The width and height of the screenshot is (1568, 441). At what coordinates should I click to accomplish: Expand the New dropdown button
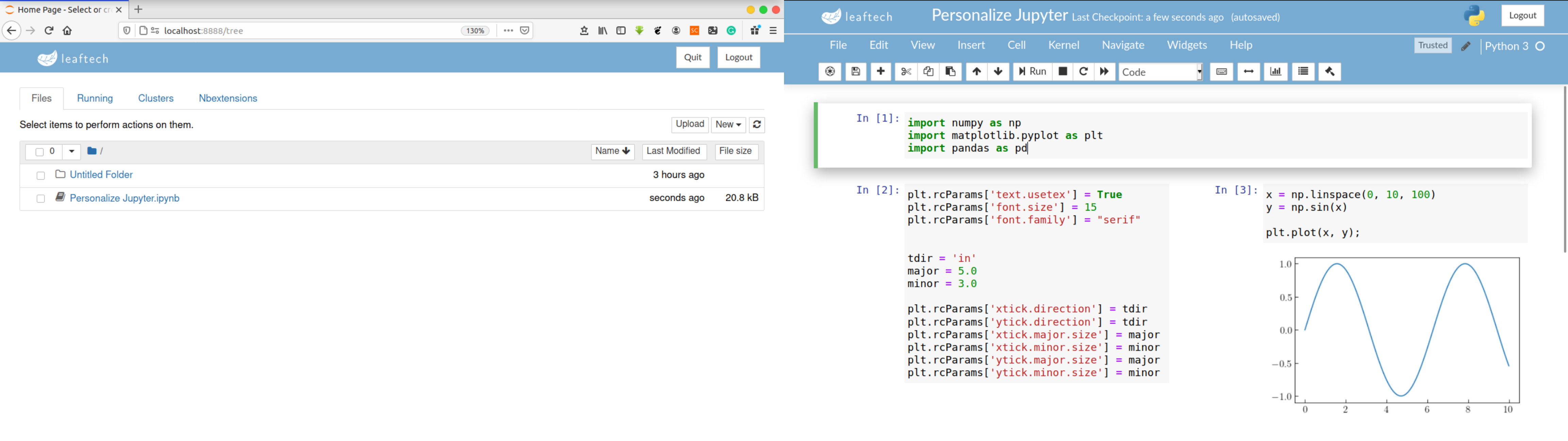tap(729, 125)
